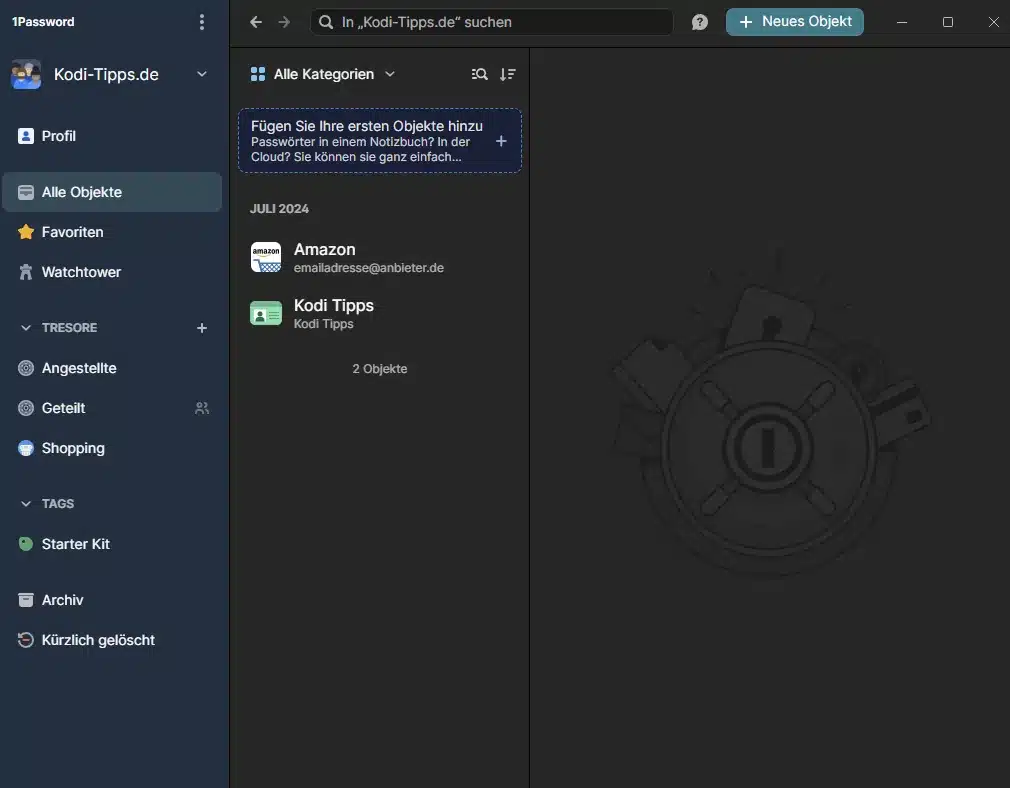Go forward with the right arrow
Screen dimensions: 1010x788
[284, 22]
